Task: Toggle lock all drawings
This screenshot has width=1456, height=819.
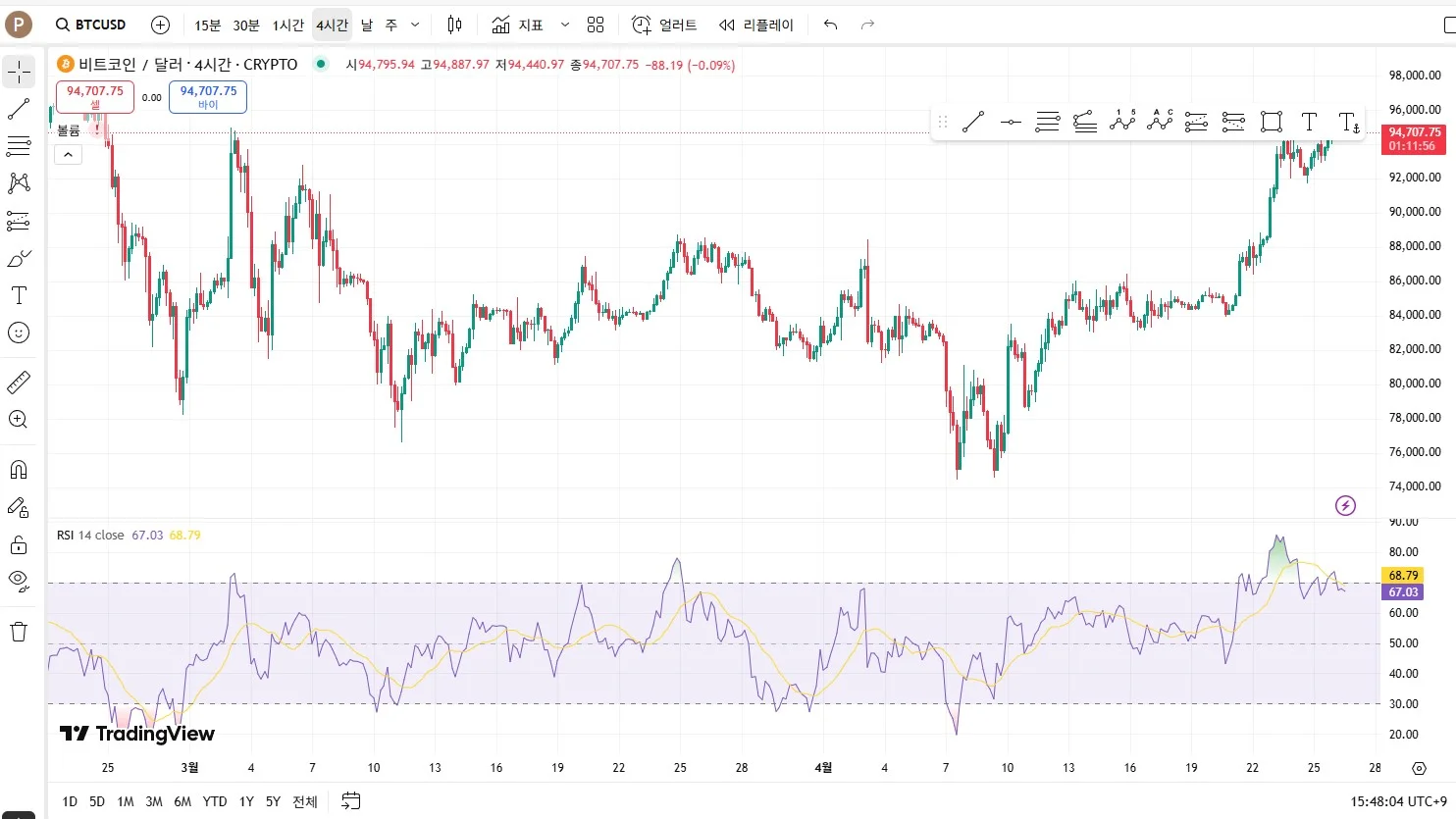Action: [19, 544]
